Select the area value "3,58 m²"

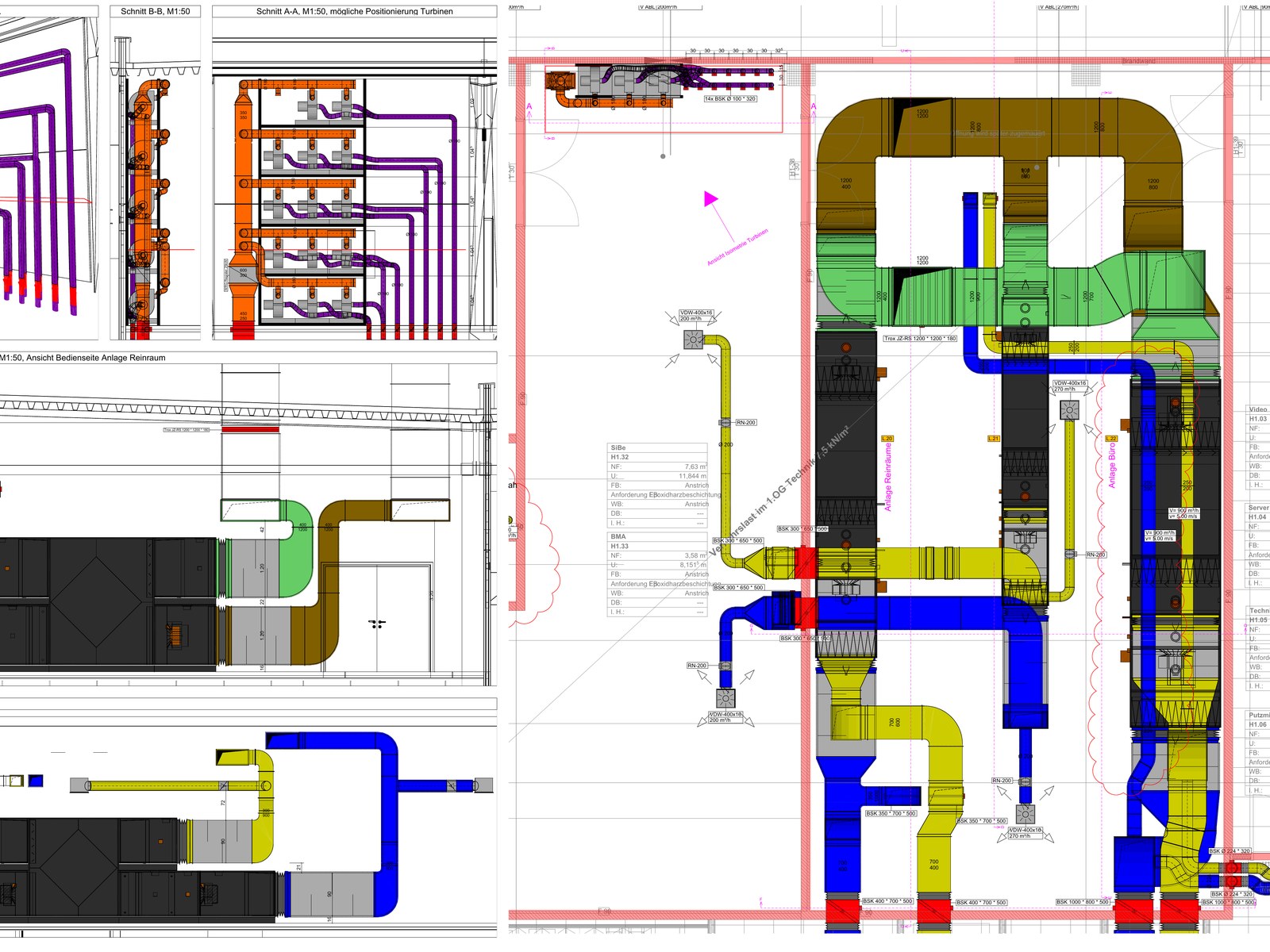click(695, 555)
